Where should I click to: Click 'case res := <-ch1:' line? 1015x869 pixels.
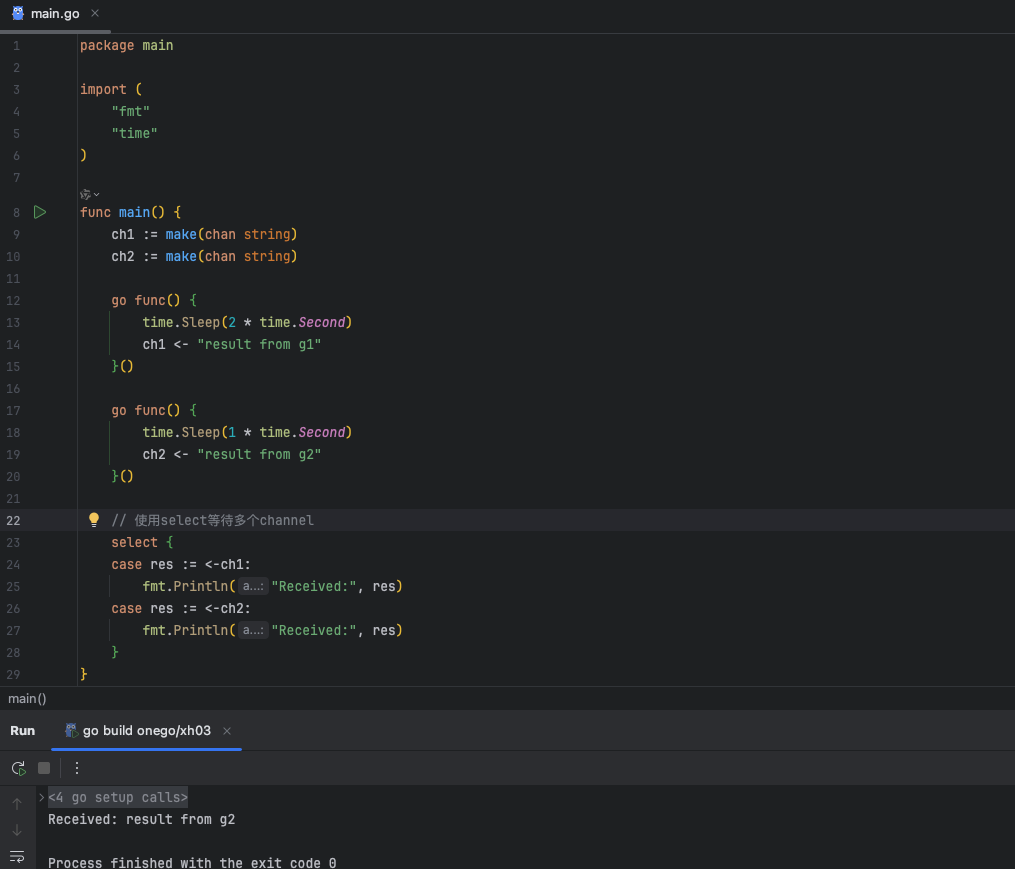181,565
